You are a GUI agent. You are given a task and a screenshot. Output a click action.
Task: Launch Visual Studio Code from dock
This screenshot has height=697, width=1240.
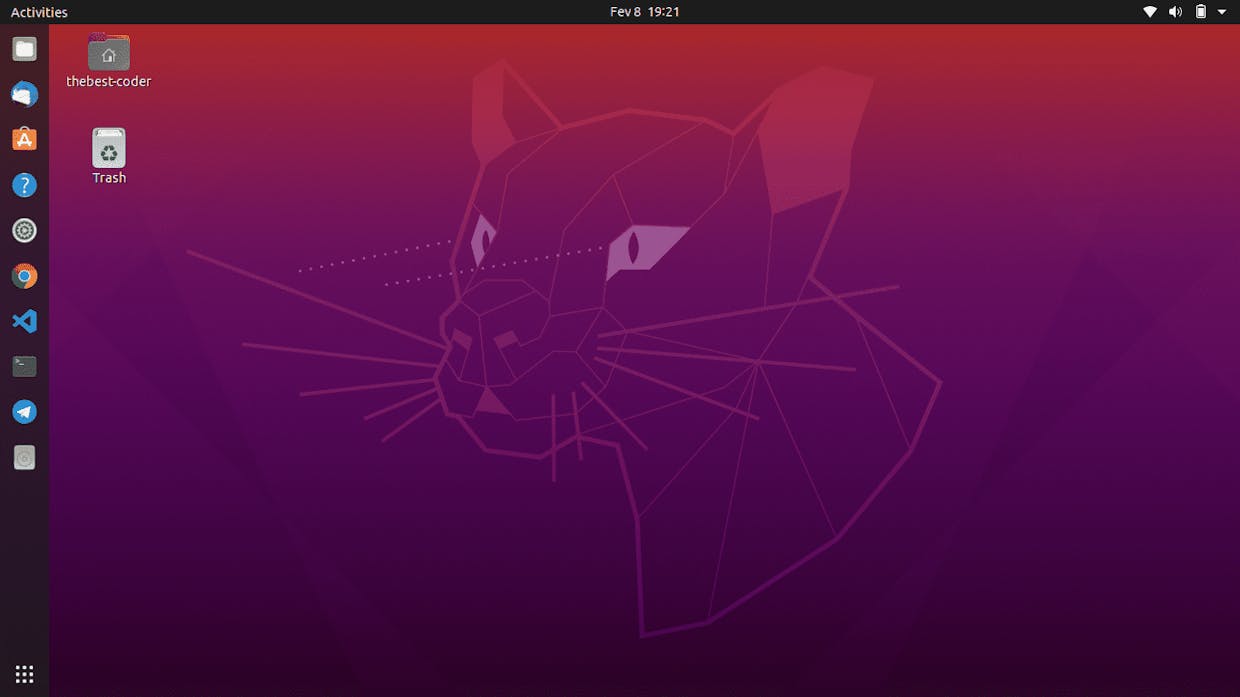[24, 321]
